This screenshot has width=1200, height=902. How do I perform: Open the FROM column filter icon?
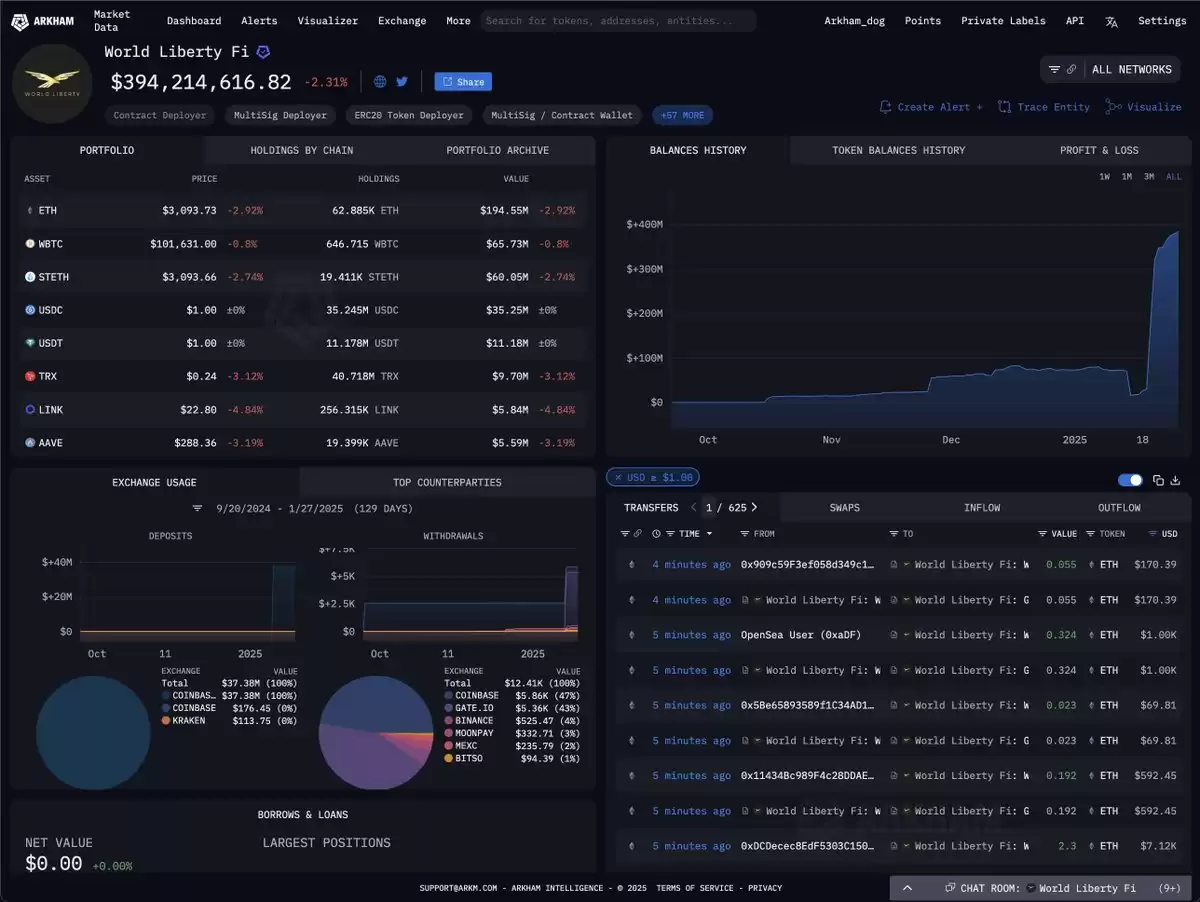pyautogui.click(x=746, y=534)
